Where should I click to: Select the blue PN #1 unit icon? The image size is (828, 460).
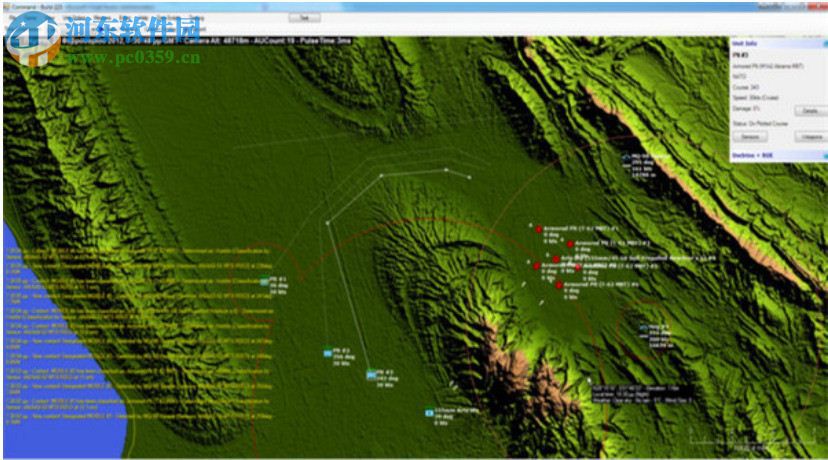264,282
